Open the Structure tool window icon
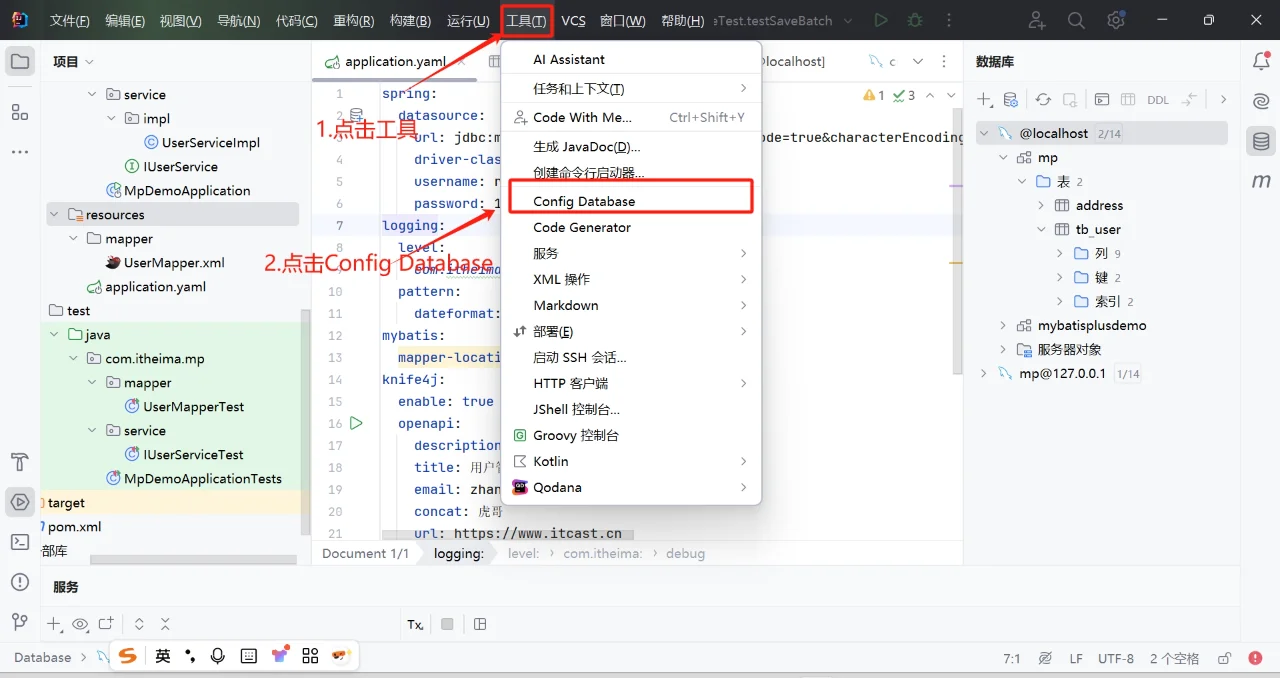This screenshot has height=678, width=1280. (20, 112)
